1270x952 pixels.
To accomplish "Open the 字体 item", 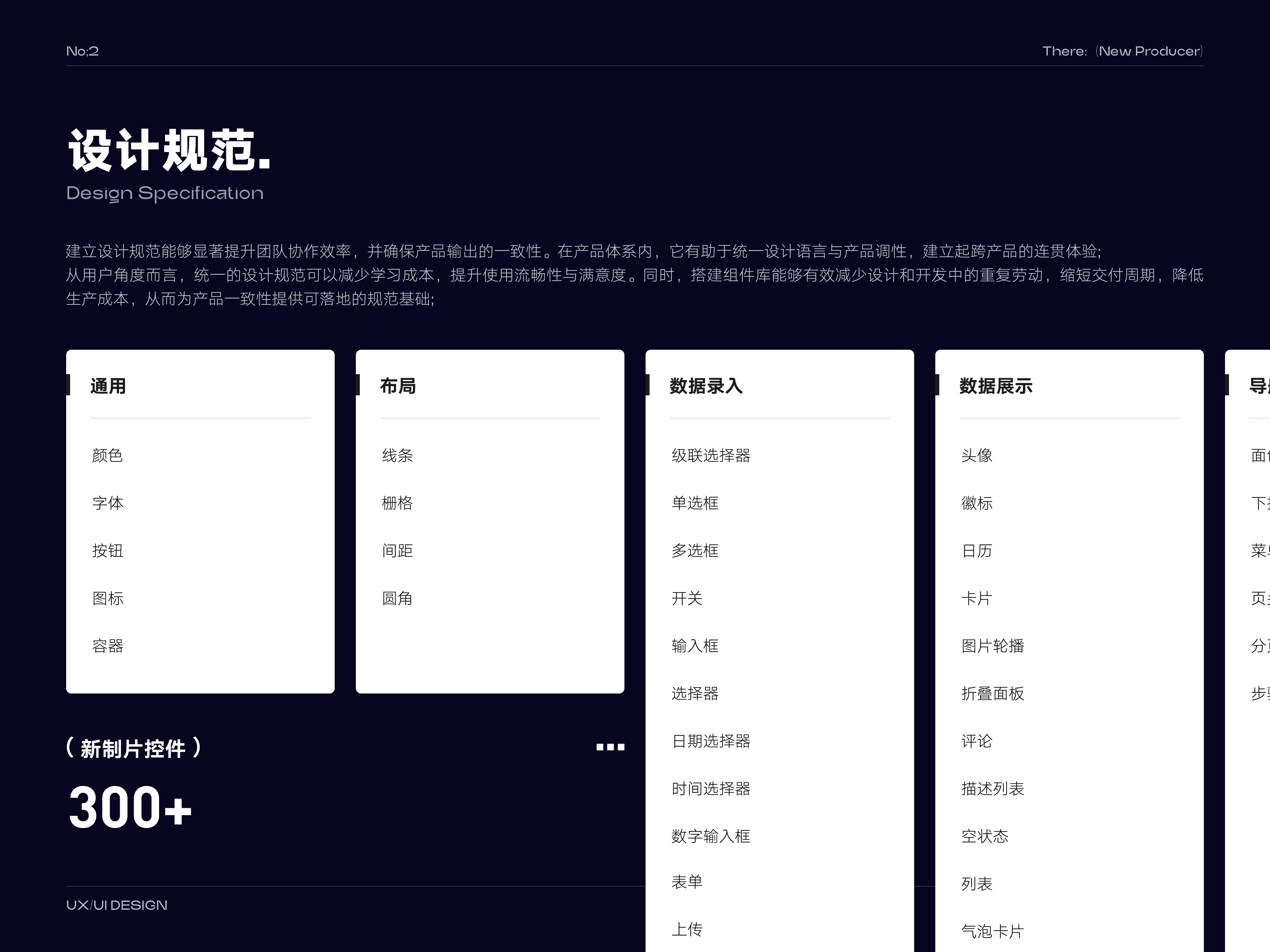I will coord(108,503).
